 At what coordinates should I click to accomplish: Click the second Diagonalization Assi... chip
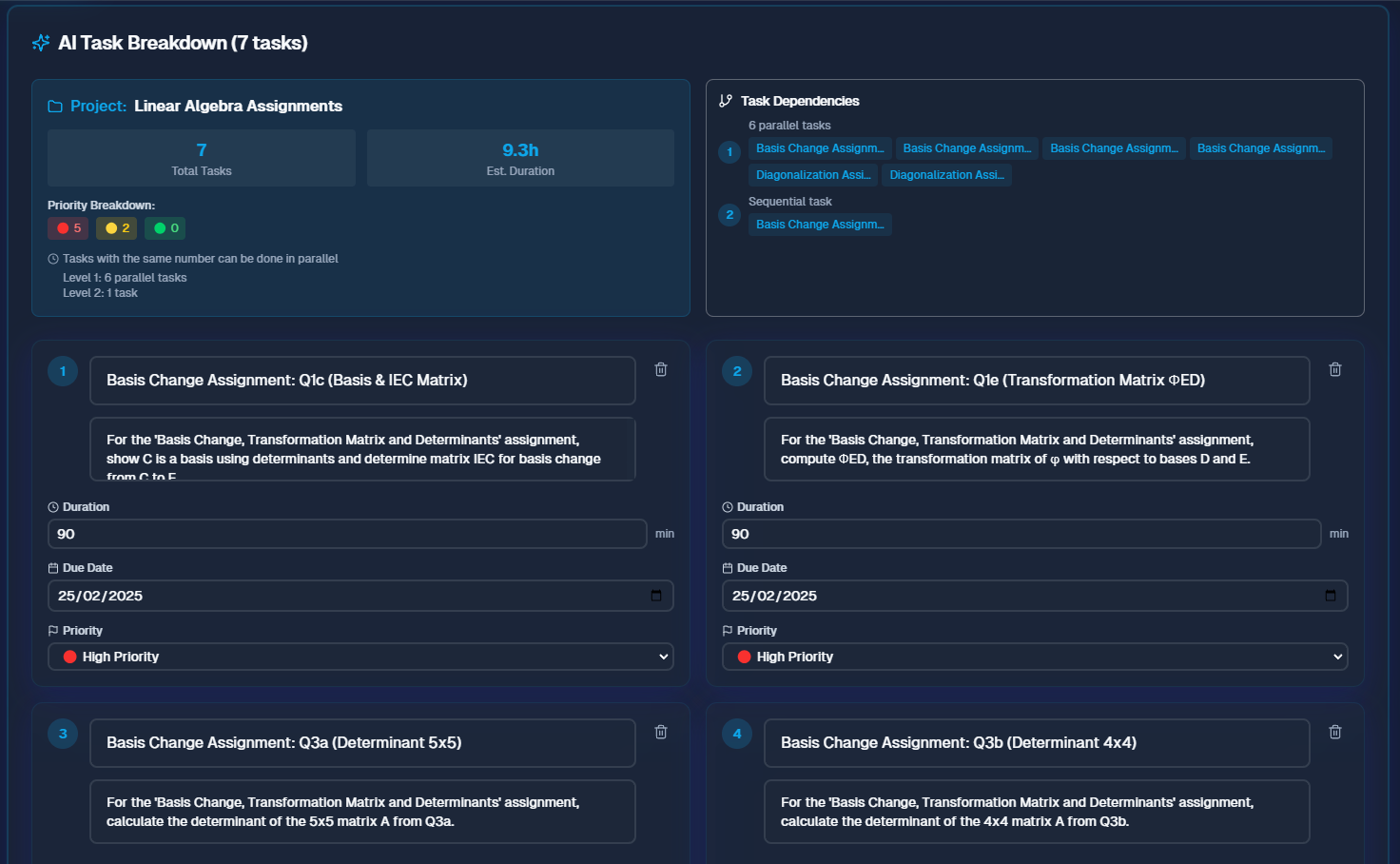[x=947, y=175]
